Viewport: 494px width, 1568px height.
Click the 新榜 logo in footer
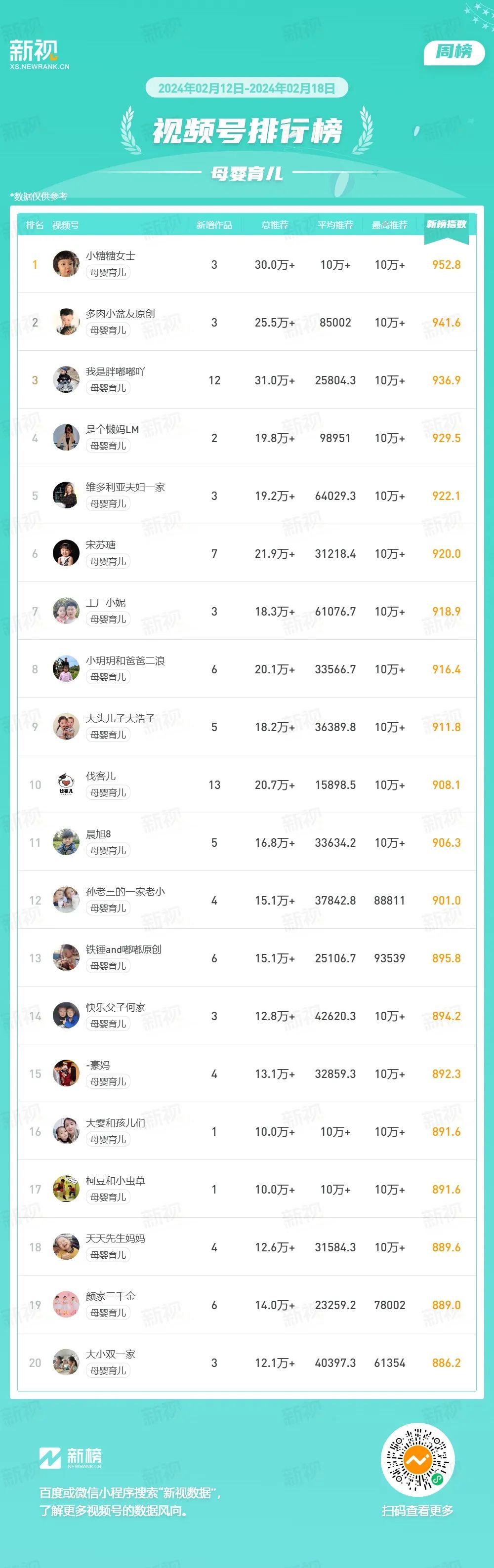(x=71, y=1457)
